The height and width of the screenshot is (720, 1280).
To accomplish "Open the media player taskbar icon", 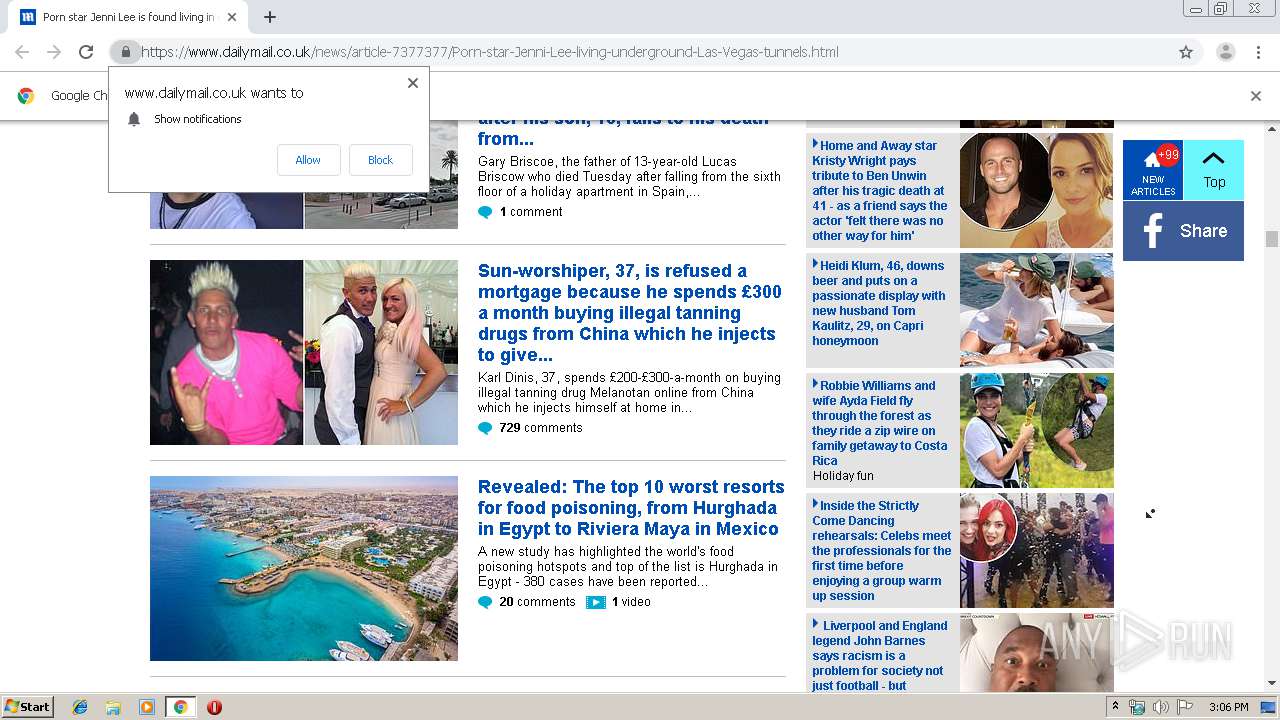I will tap(147, 707).
